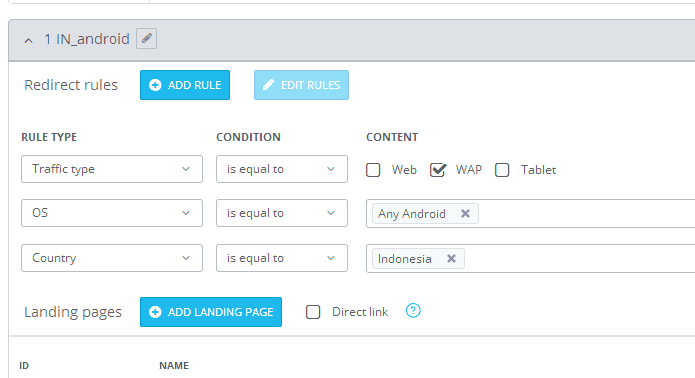
Task: Open the Country row condition dropdown
Action: click(282, 258)
